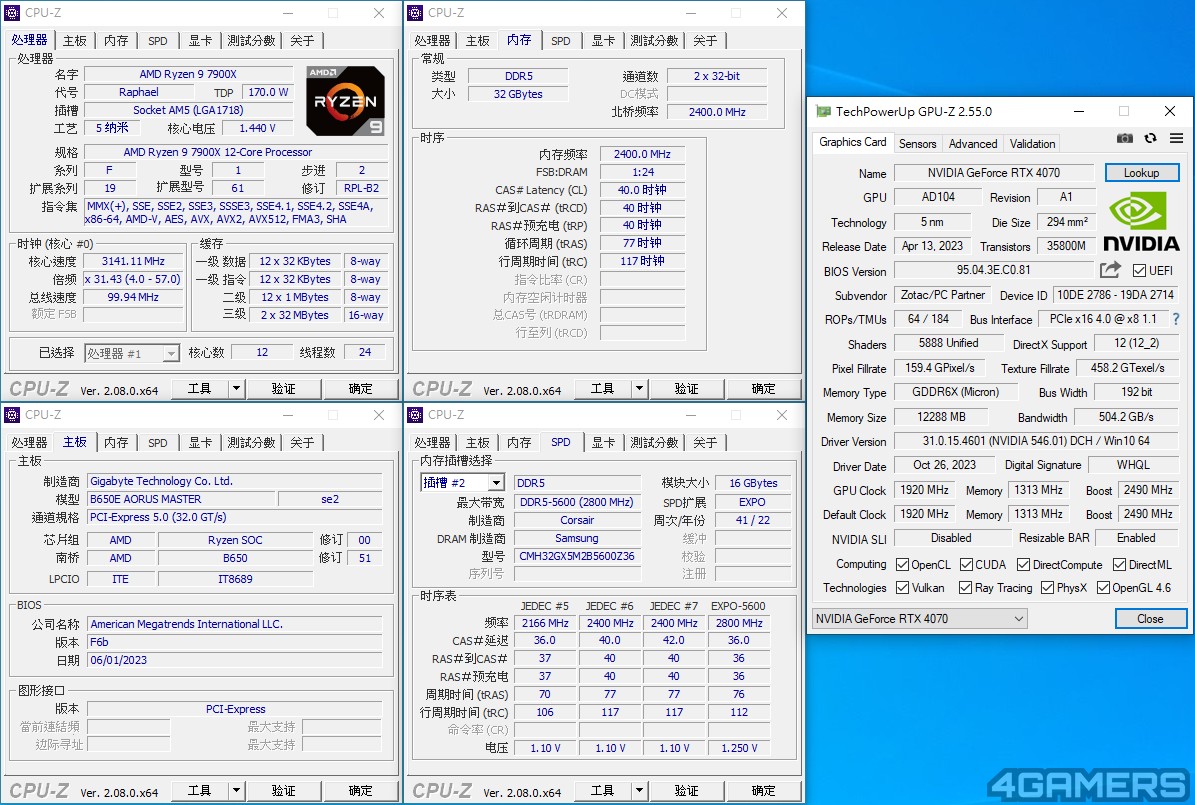Click 验证 in CPU-Z processor window
The width and height of the screenshot is (1195, 805).
284,389
